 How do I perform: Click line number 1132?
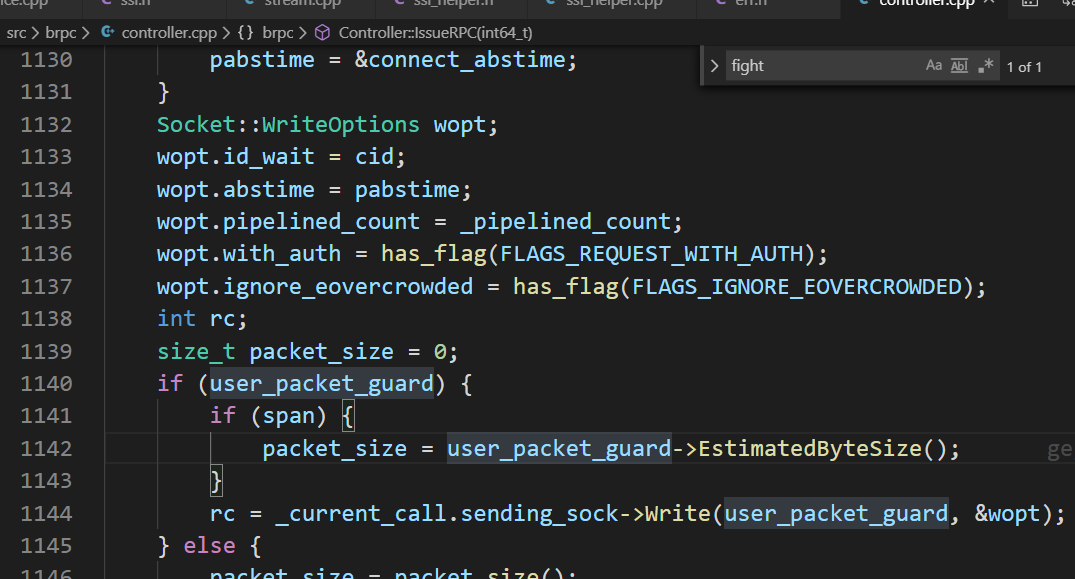pyautogui.click(x=46, y=125)
